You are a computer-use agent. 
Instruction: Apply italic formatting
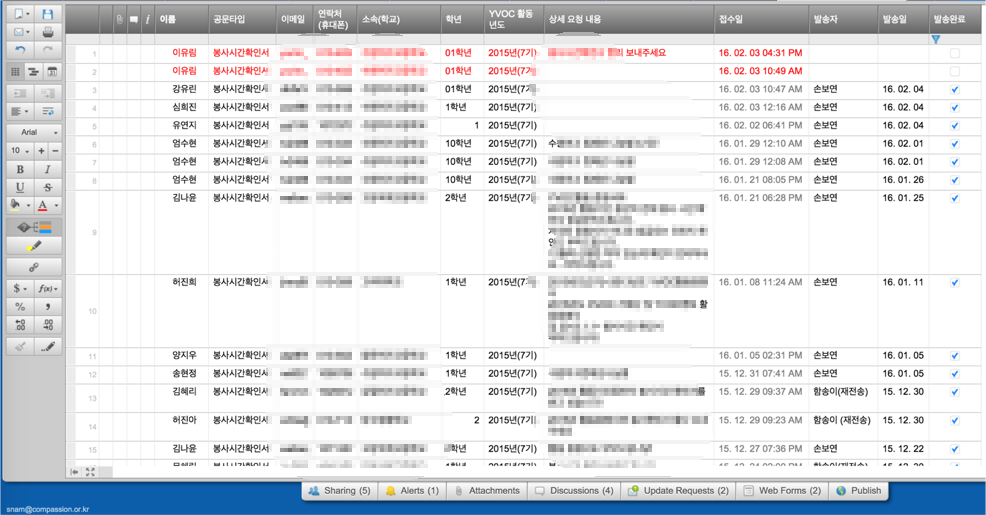tap(48, 169)
